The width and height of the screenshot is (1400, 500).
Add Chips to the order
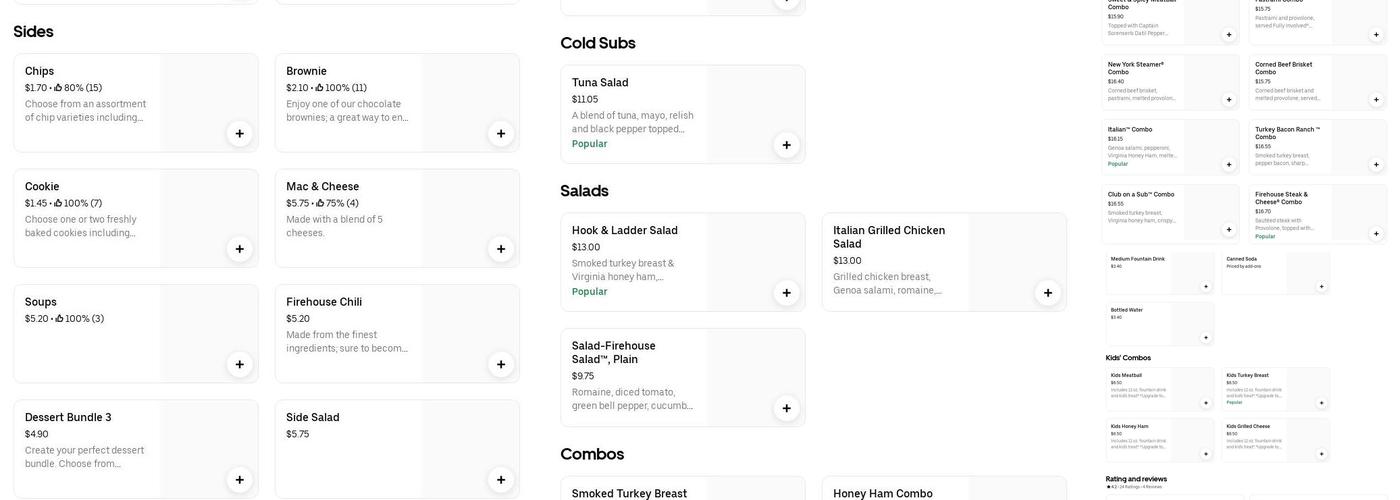pyautogui.click(x=239, y=134)
